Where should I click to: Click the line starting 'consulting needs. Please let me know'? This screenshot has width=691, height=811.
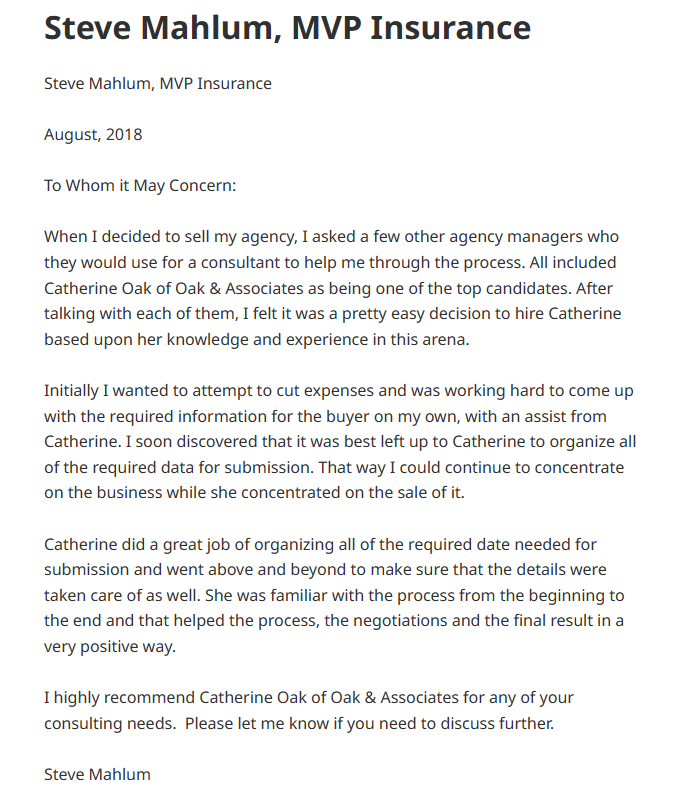(x=298, y=723)
